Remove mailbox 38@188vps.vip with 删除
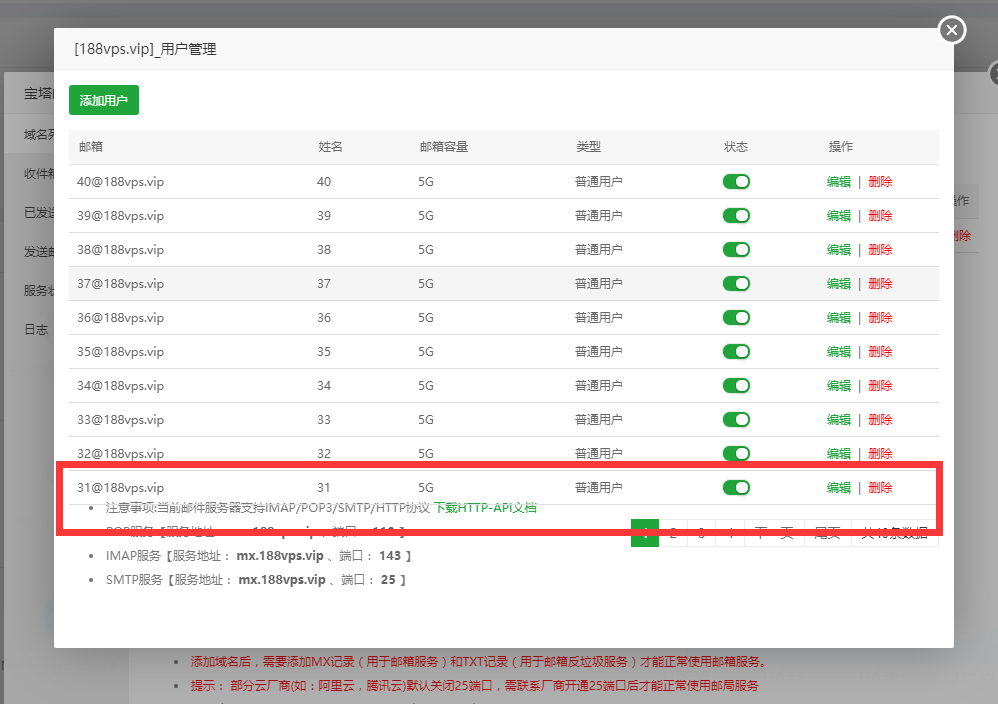998x704 pixels. point(880,250)
